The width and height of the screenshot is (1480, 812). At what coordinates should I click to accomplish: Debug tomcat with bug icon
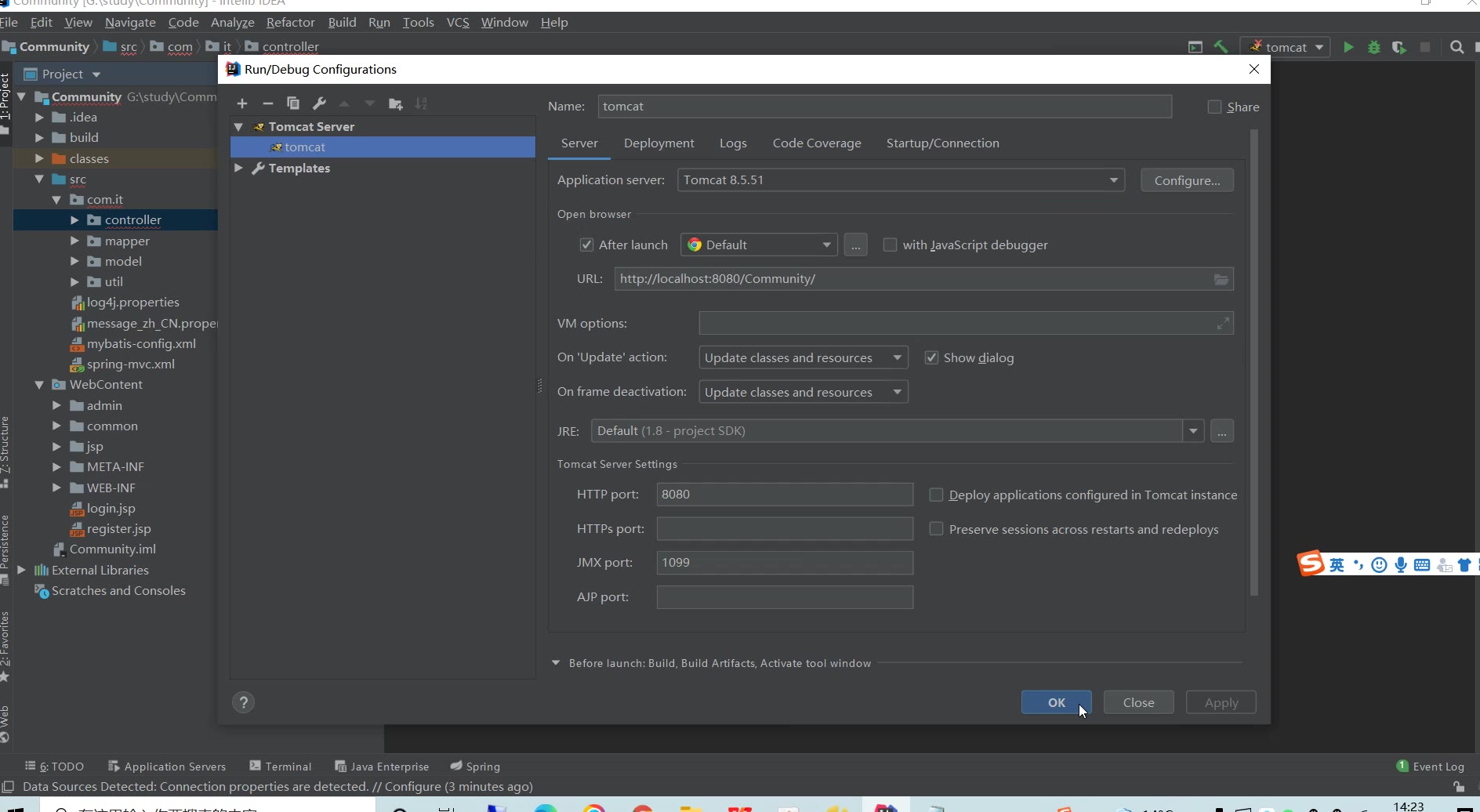1374,47
